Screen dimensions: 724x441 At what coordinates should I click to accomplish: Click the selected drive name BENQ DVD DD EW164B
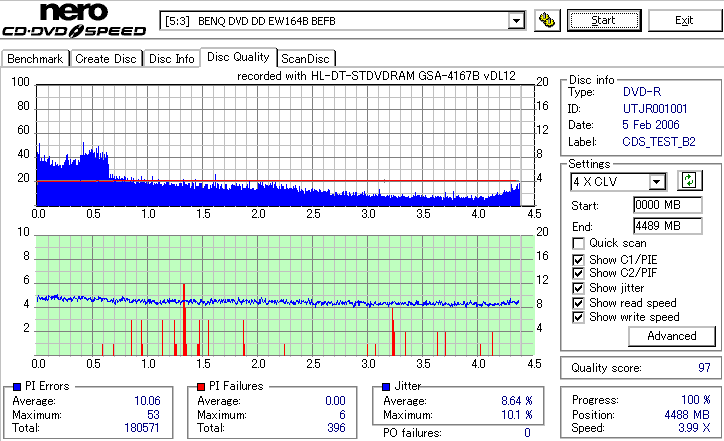pyautogui.click(x=266, y=21)
